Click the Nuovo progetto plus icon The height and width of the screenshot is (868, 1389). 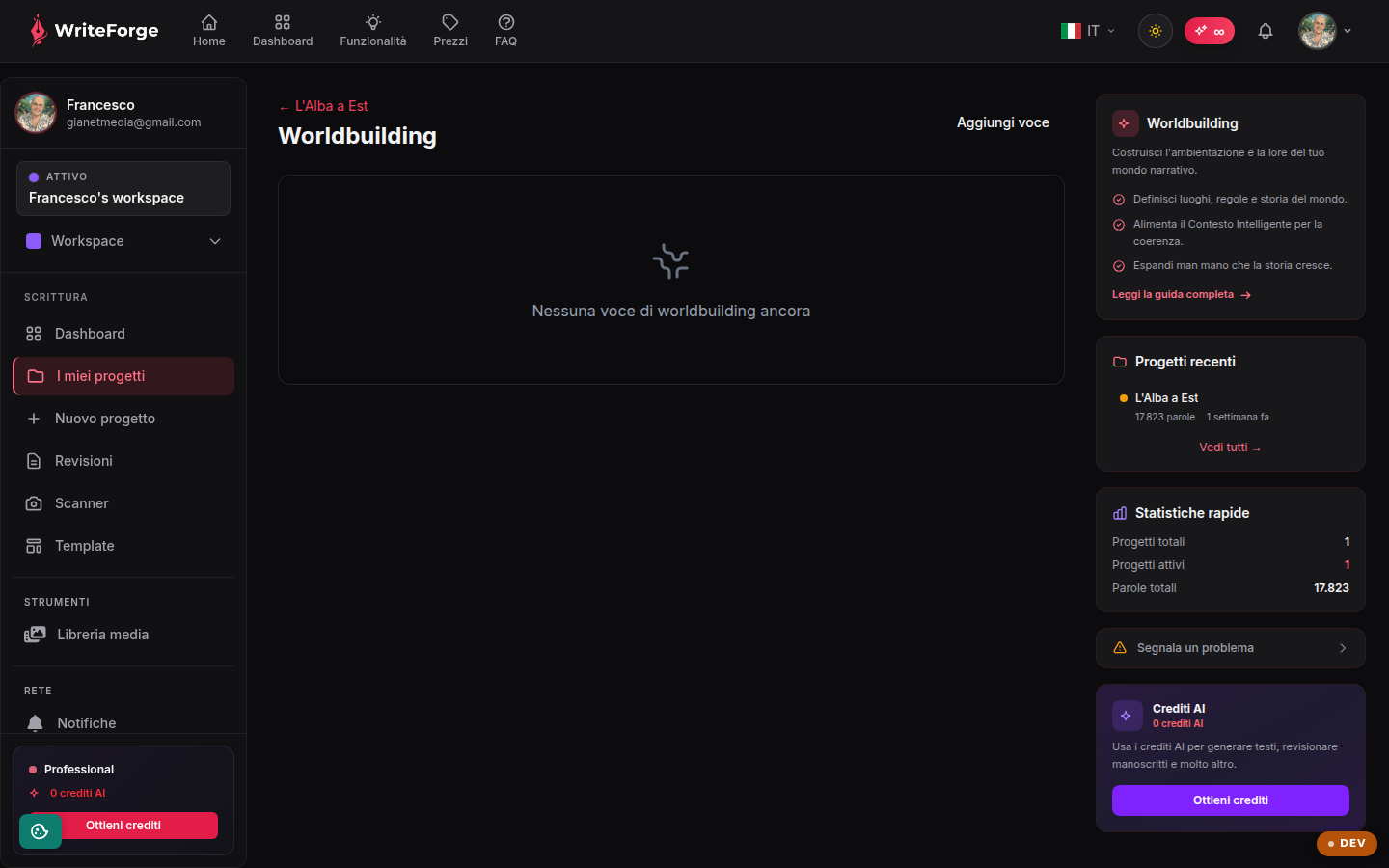click(x=34, y=419)
